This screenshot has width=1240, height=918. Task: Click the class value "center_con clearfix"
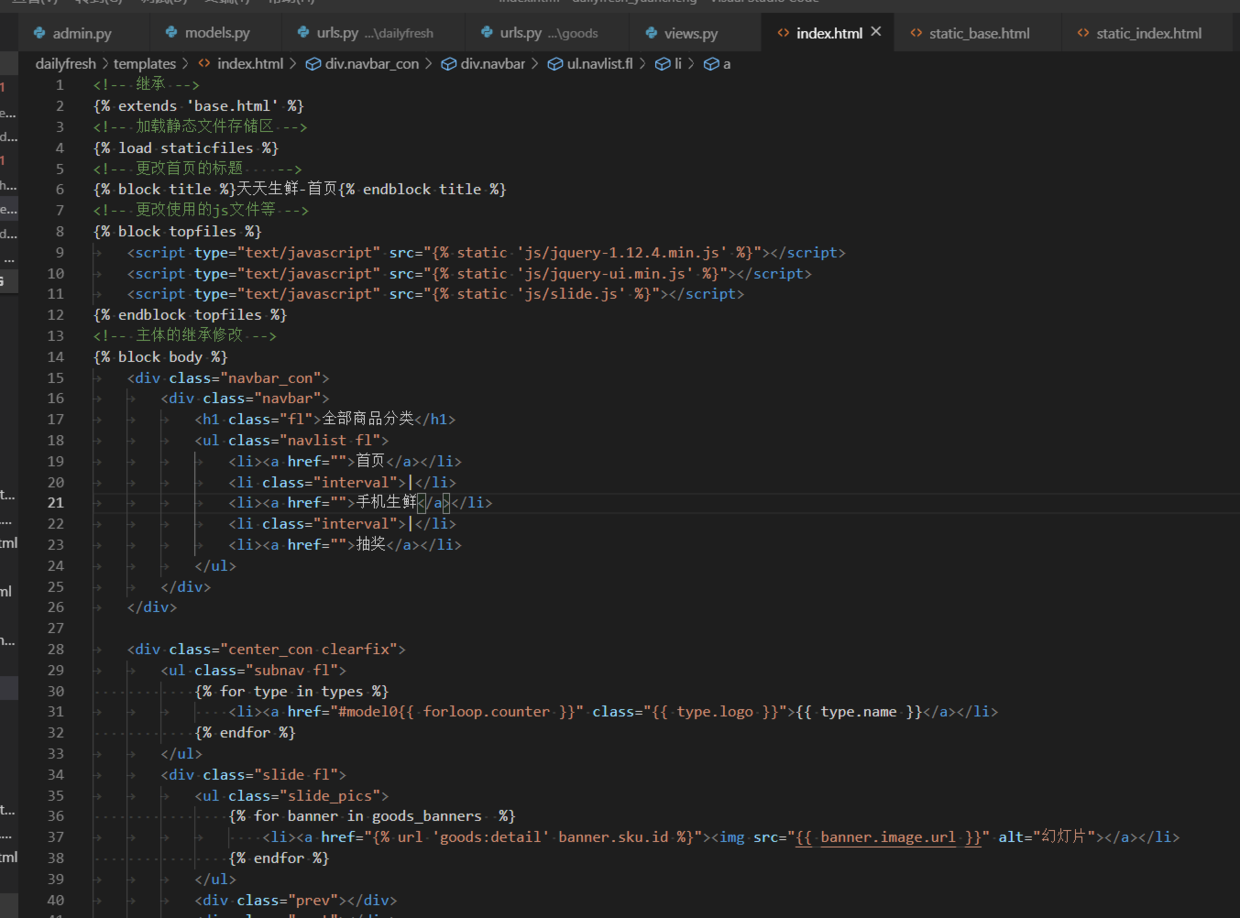point(308,649)
